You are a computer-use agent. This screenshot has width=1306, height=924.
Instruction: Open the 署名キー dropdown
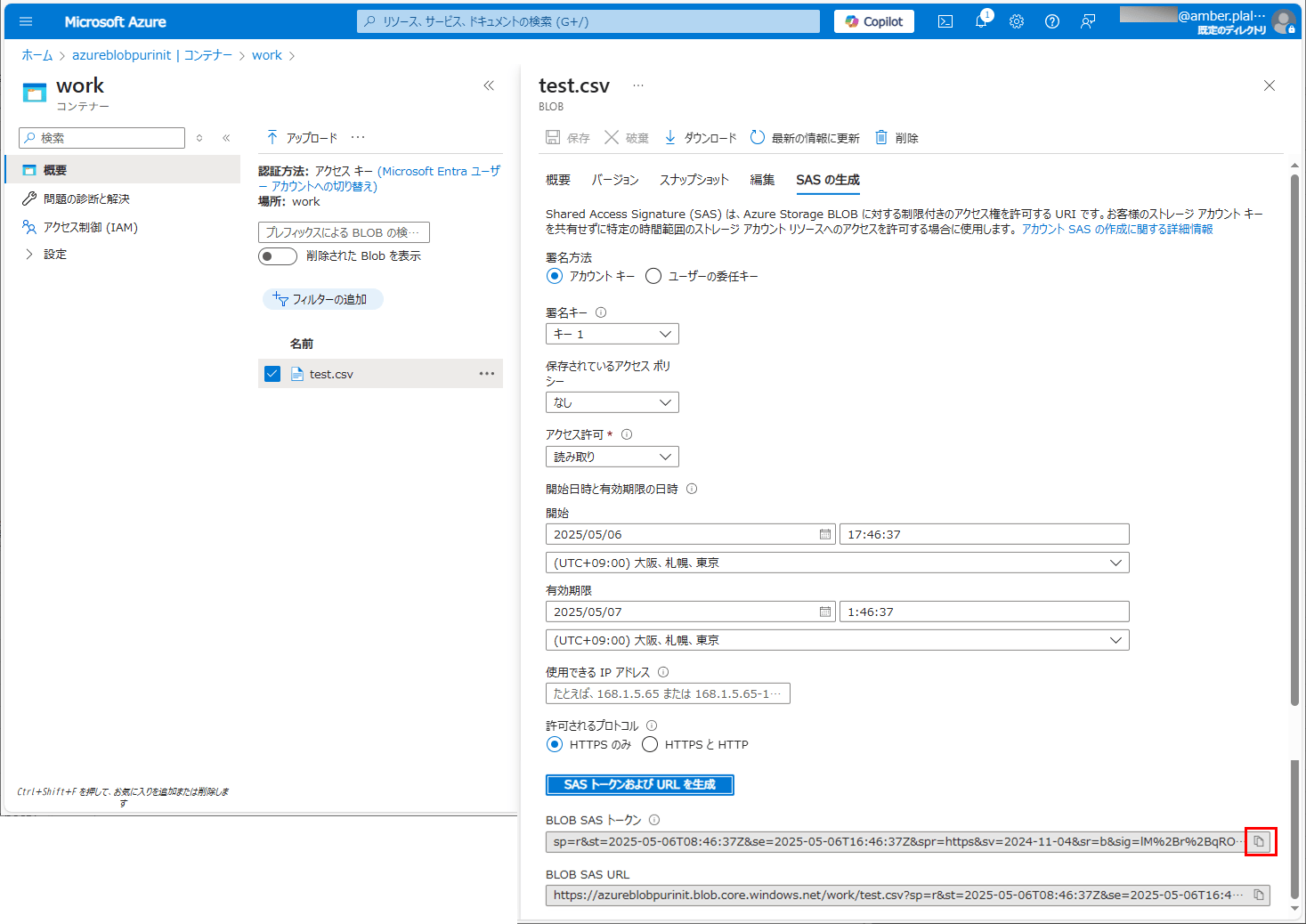(x=612, y=334)
